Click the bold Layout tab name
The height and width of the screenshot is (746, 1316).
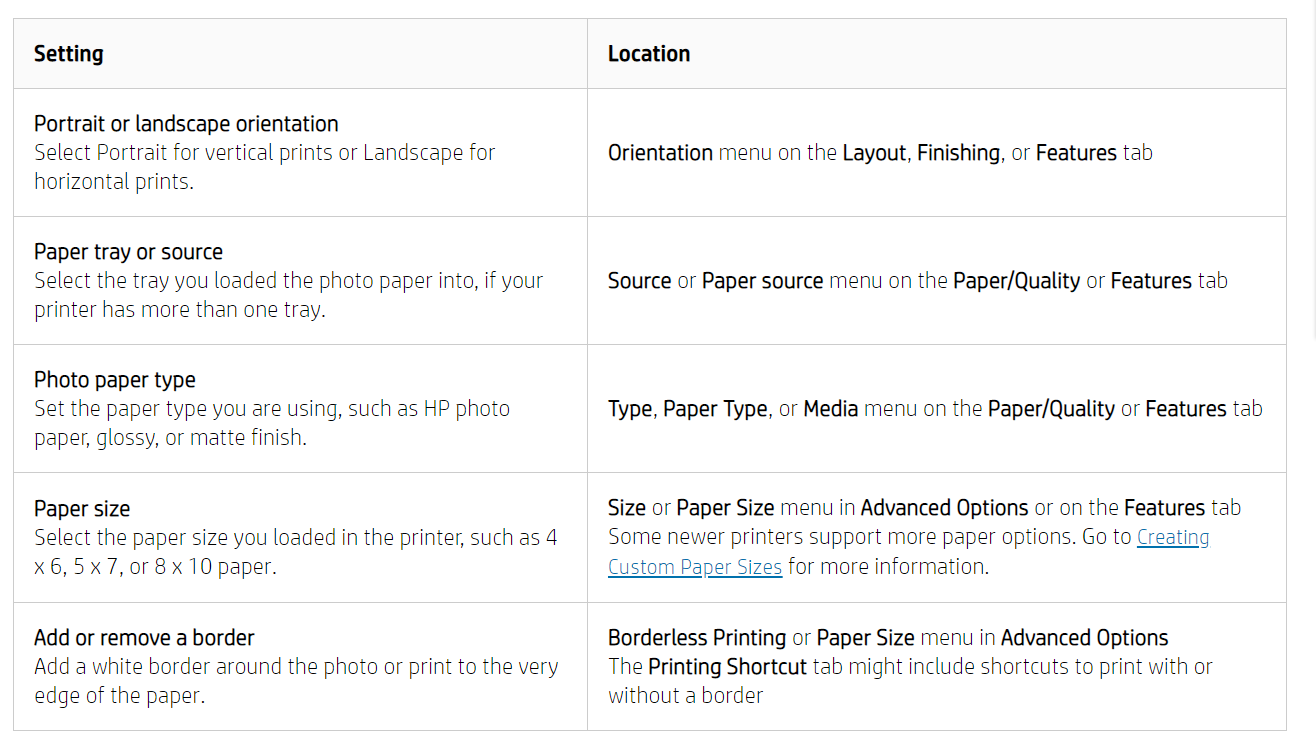[873, 153]
